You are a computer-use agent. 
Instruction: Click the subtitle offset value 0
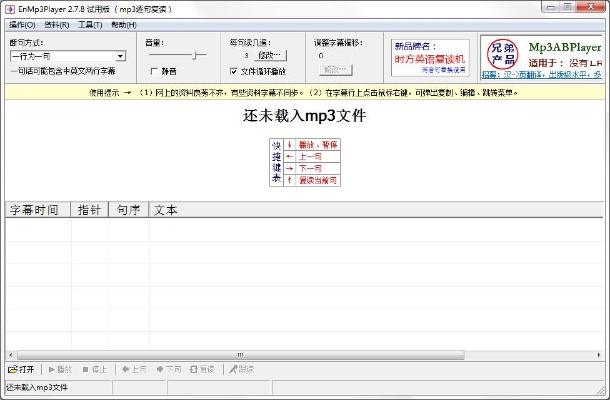click(321, 56)
